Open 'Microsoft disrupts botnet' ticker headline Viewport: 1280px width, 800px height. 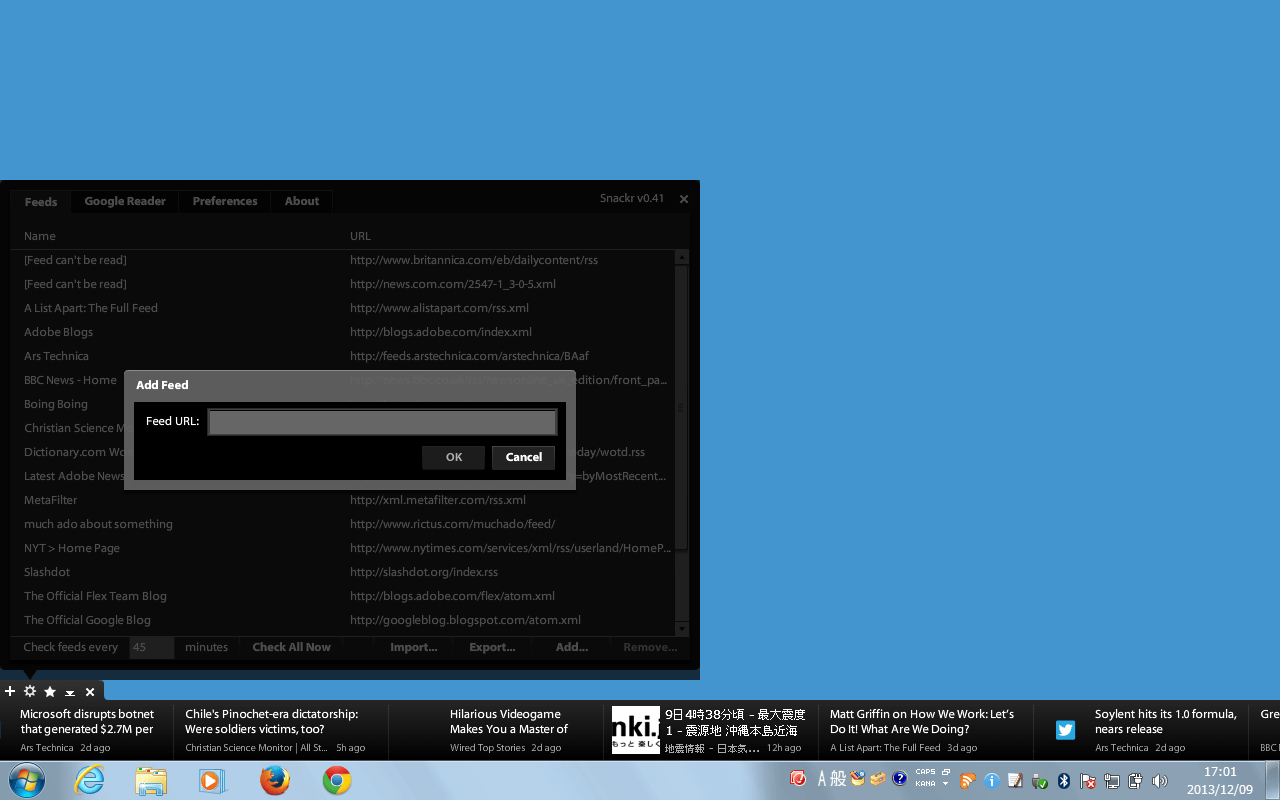click(87, 722)
